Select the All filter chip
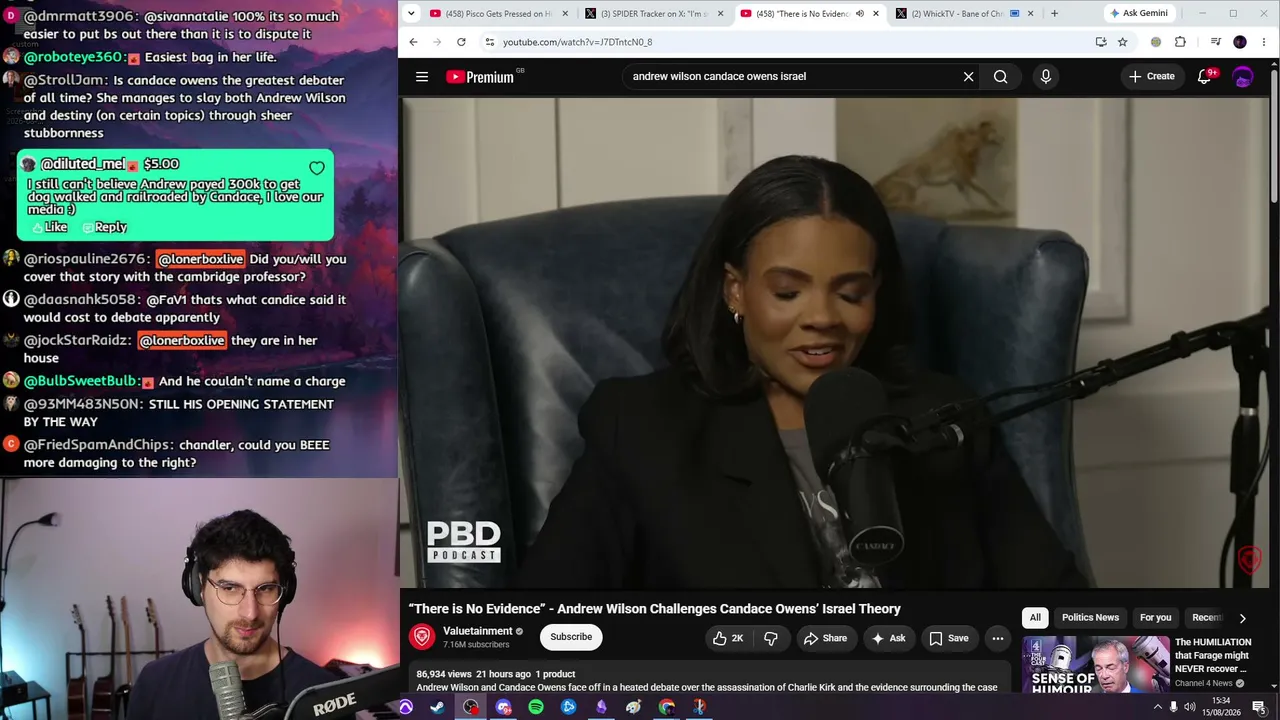This screenshot has height=720, width=1280. tap(1035, 618)
